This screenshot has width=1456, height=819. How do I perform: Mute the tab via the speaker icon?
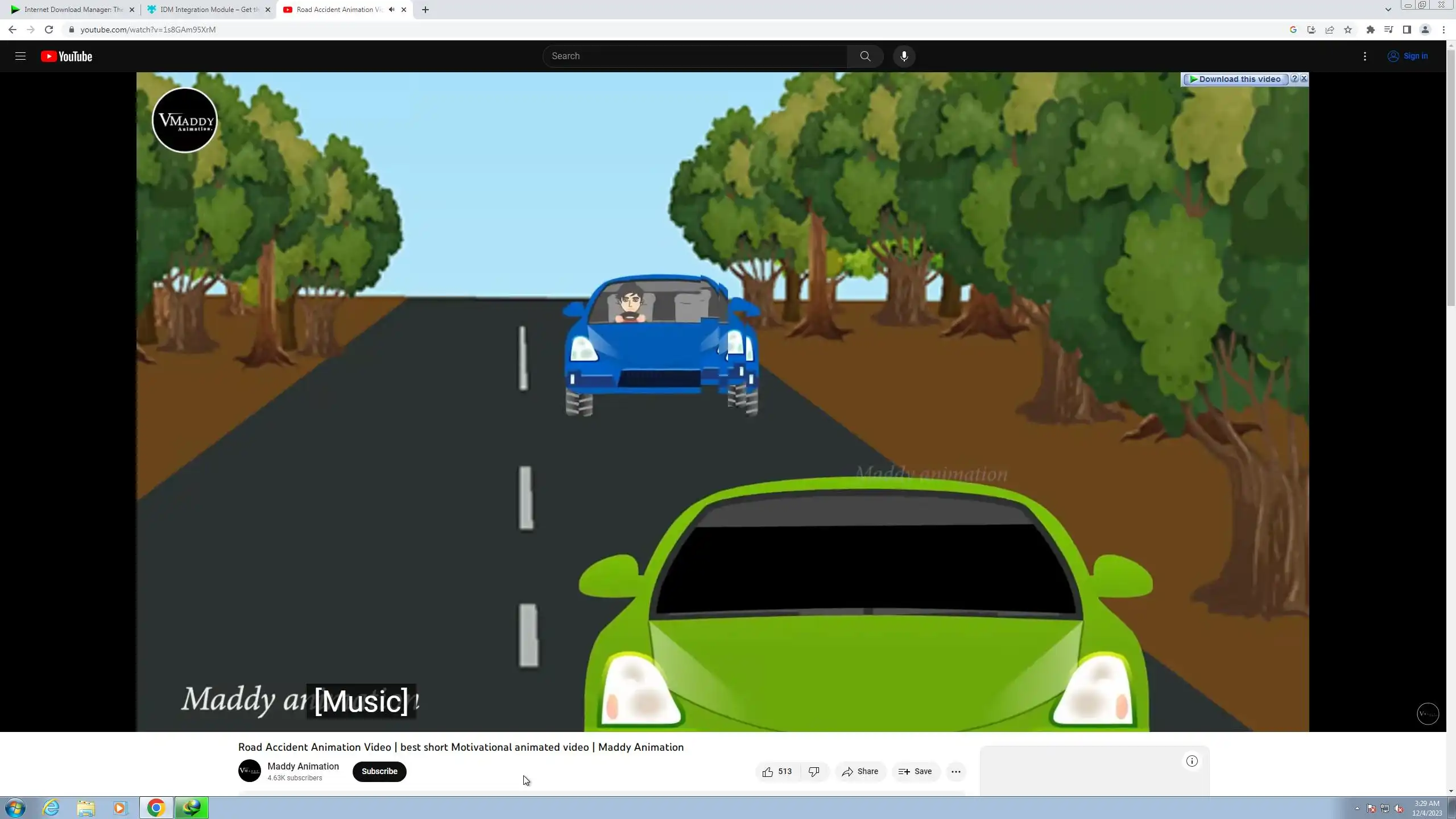pyautogui.click(x=391, y=10)
